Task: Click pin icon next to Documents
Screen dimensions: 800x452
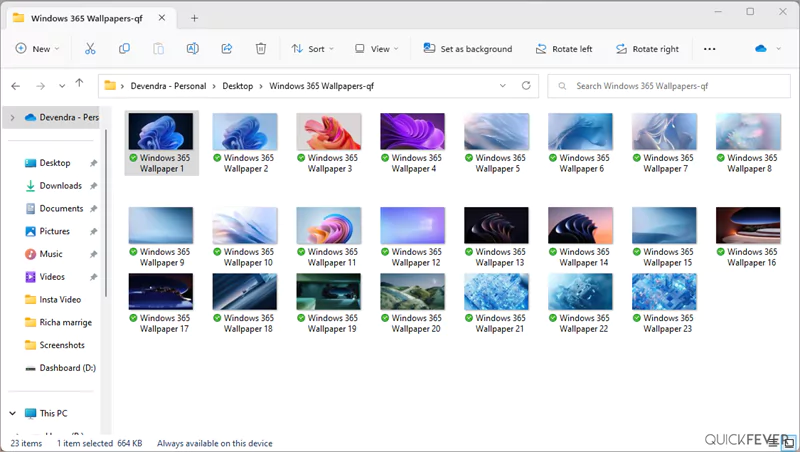Action: click(x=93, y=209)
